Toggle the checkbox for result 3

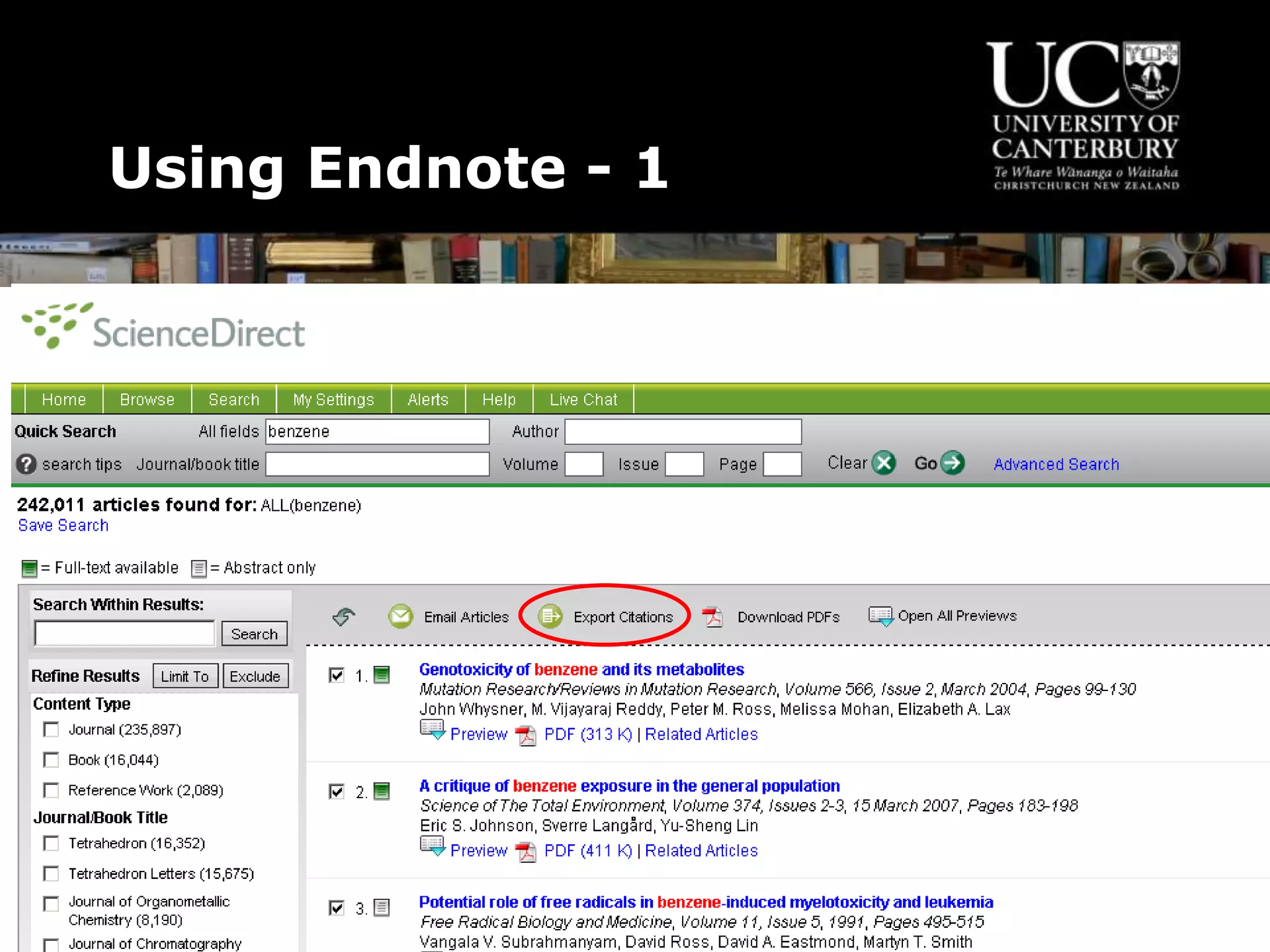click(336, 908)
